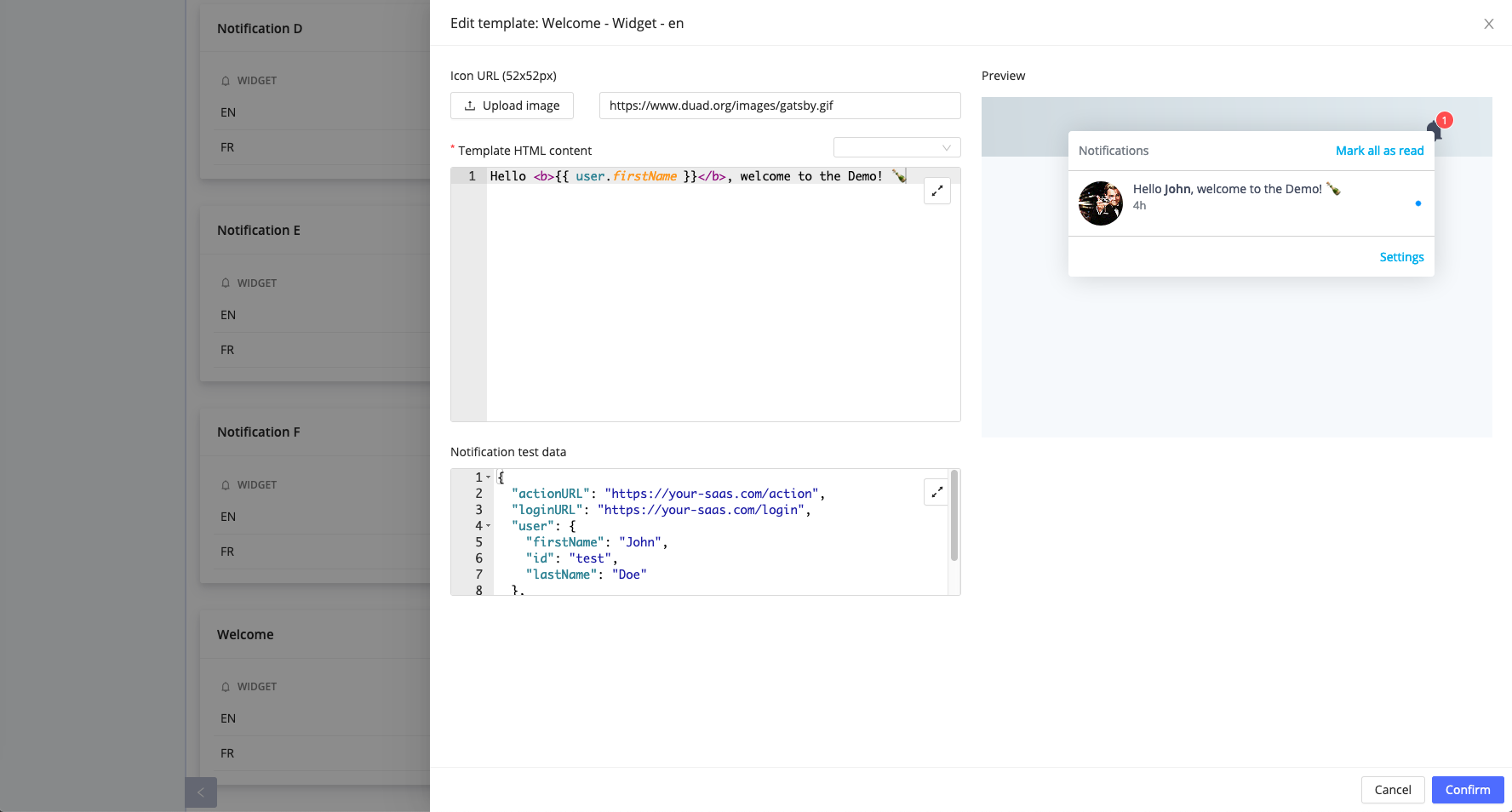
Task: Close the Edit template dialog
Action: pos(1488,24)
